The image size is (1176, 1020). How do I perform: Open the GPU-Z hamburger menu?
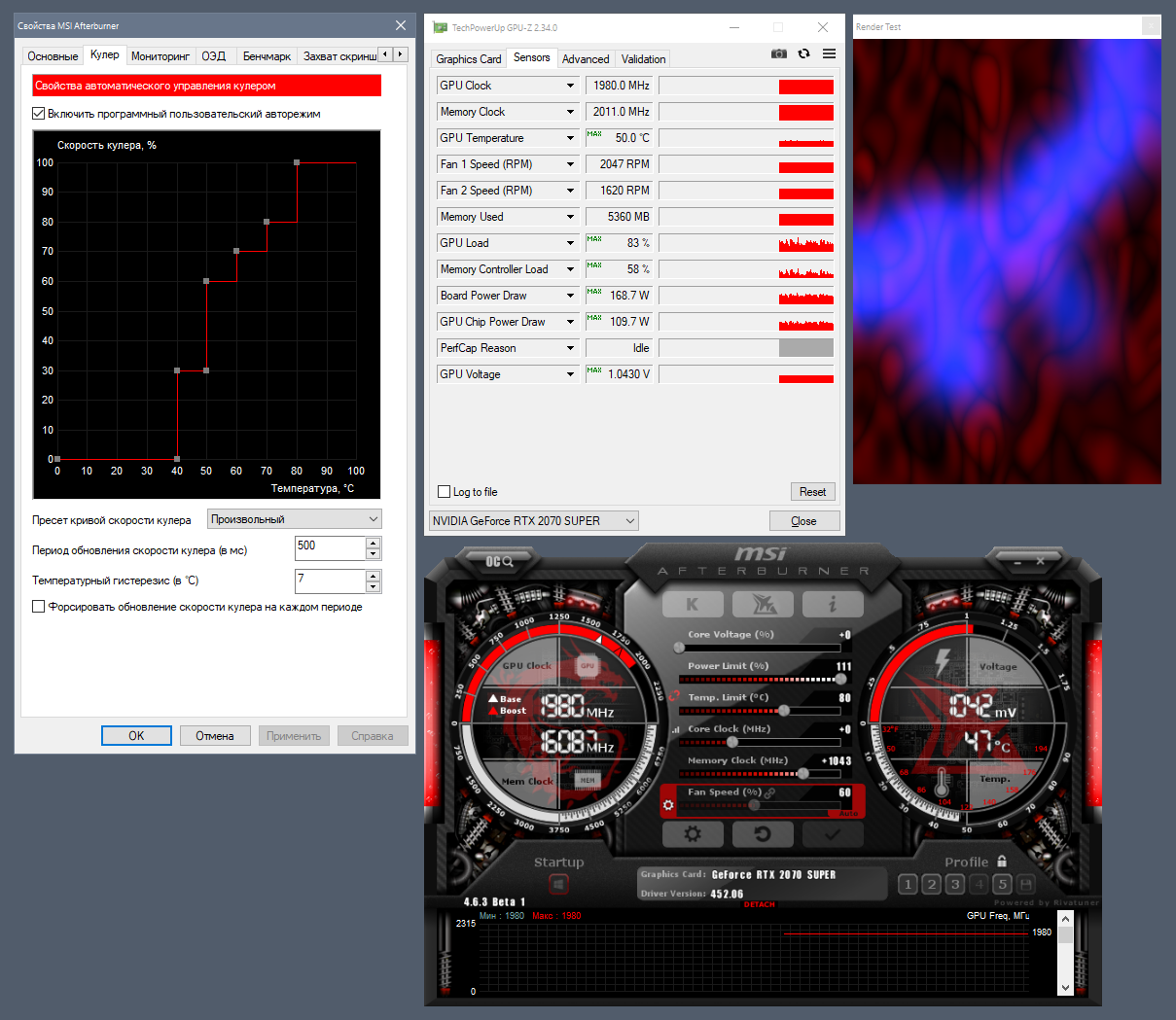tap(829, 53)
